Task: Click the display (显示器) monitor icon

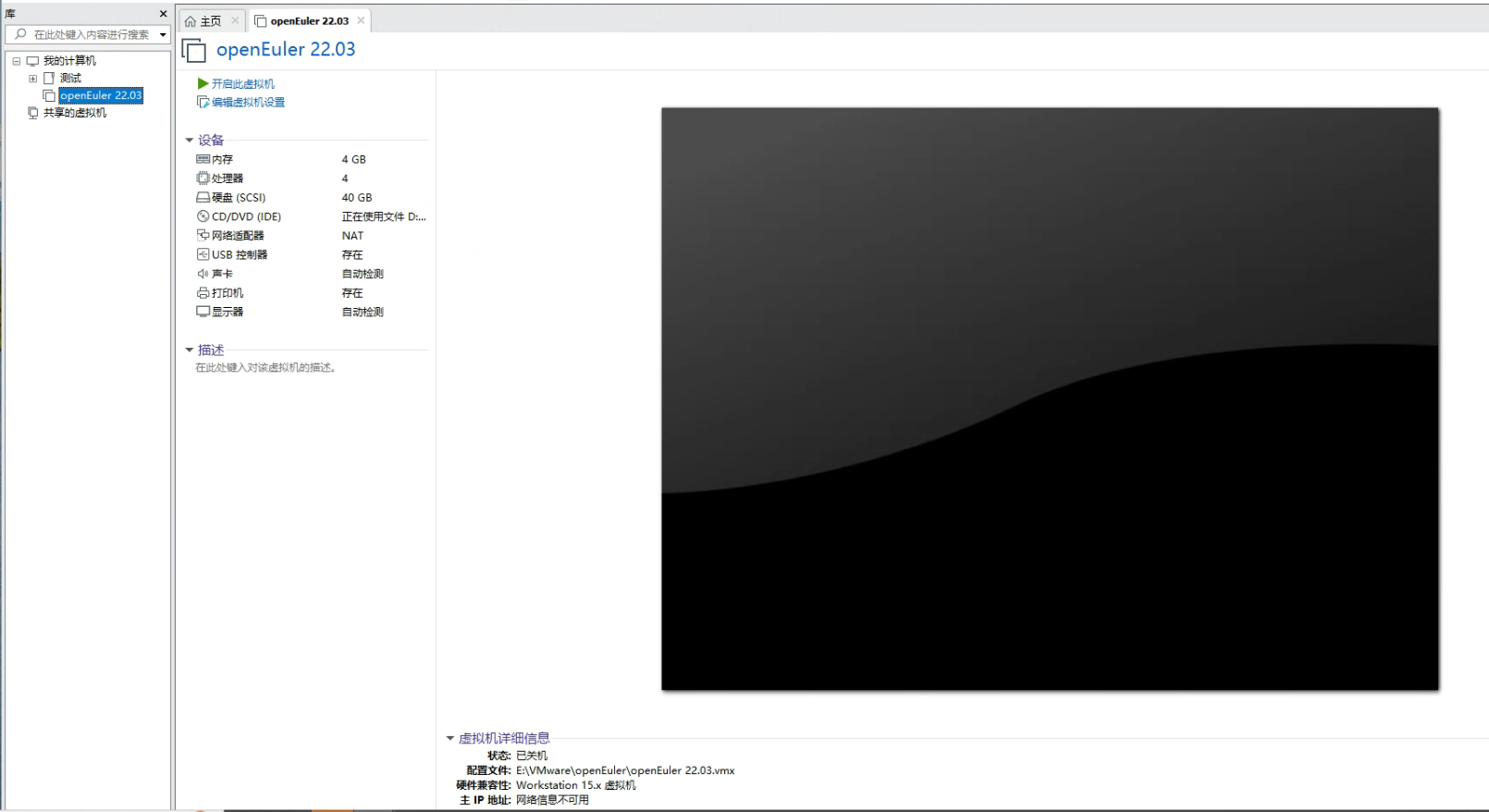Action: tap(203, 312)
